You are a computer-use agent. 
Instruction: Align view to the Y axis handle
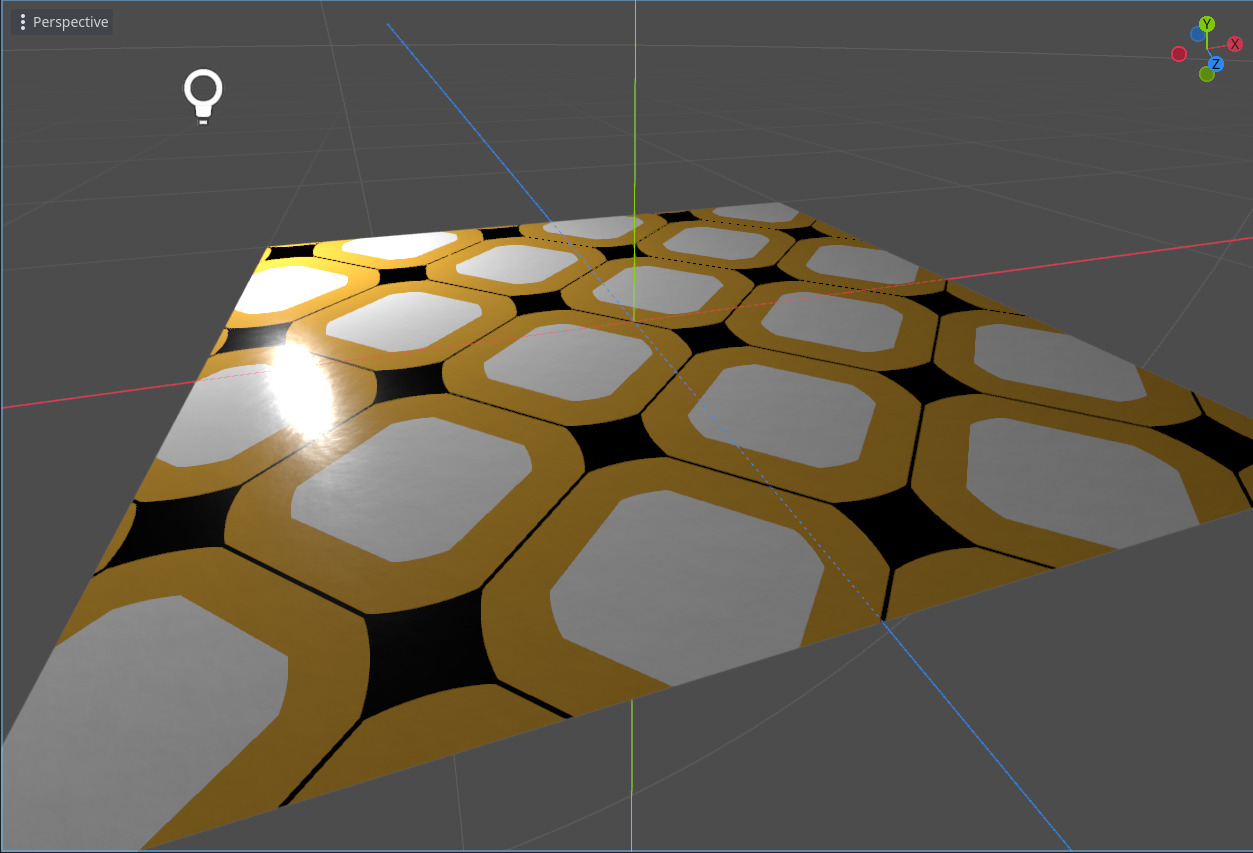[1207, 24]
